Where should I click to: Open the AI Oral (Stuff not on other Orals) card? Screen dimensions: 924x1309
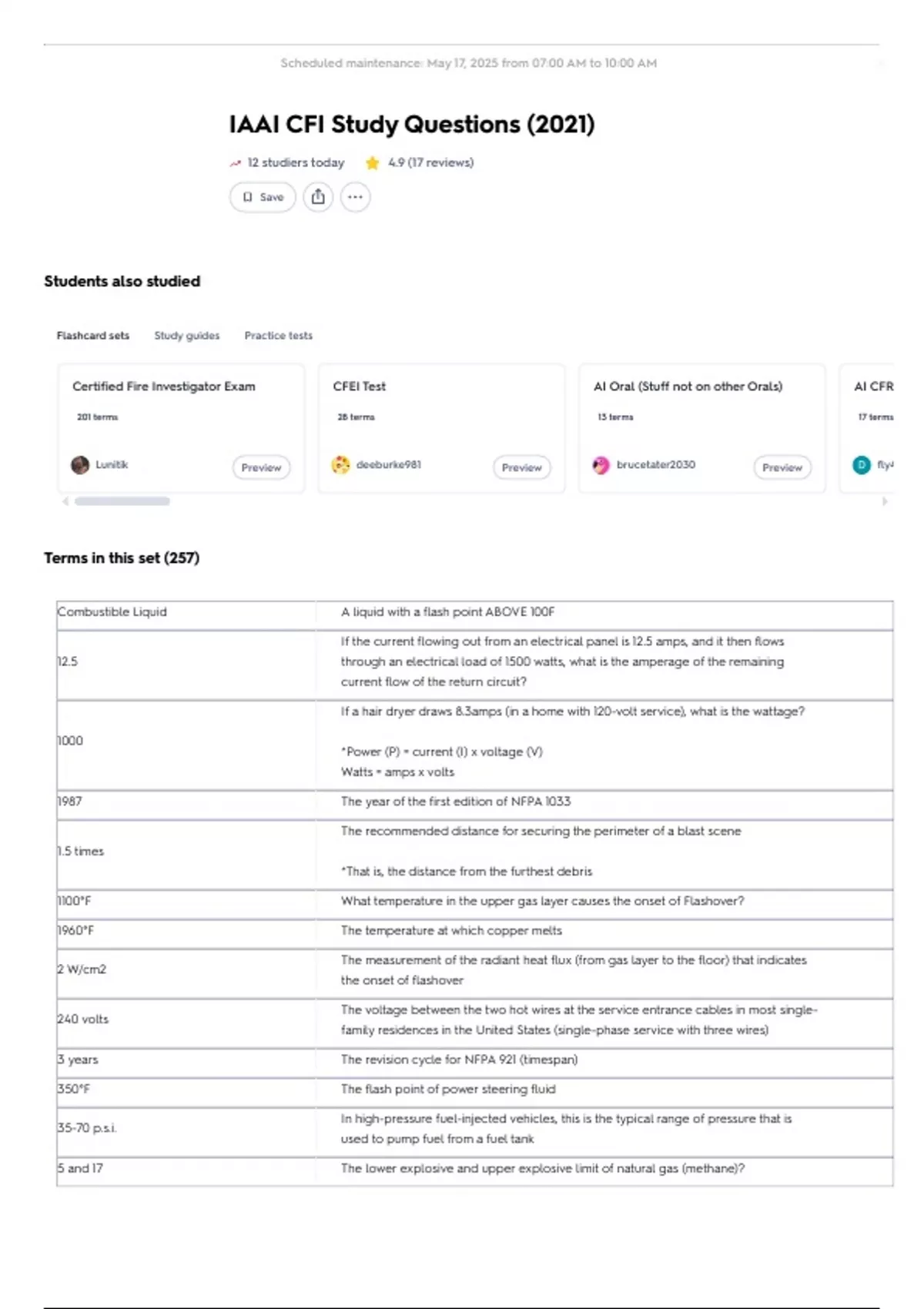tap(701, 428)
